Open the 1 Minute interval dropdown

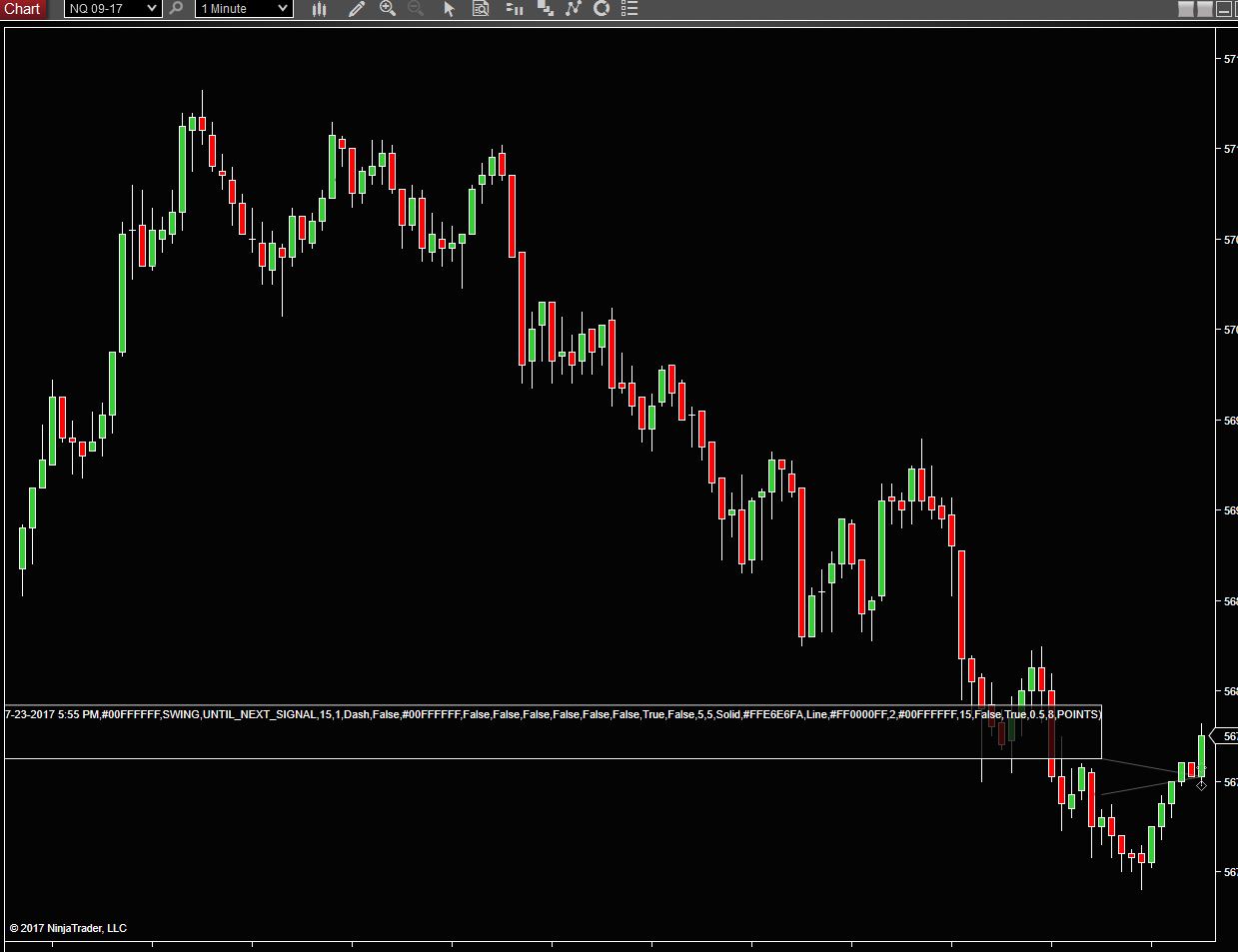point(244,9)
